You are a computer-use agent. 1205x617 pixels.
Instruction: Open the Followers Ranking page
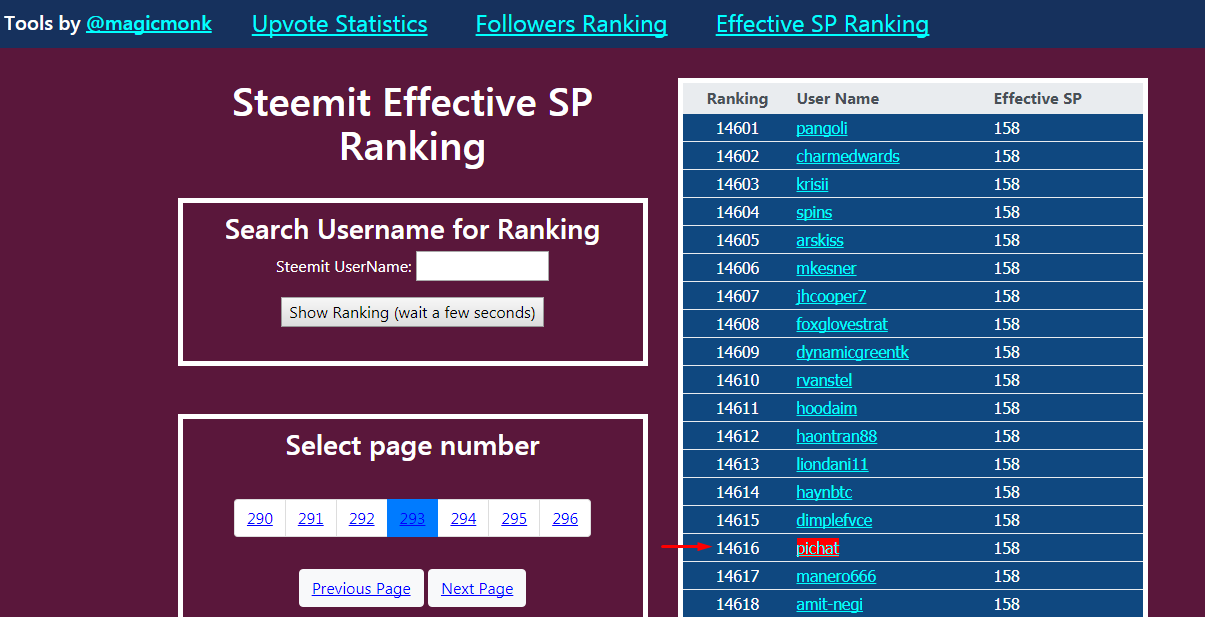(572, 24)
